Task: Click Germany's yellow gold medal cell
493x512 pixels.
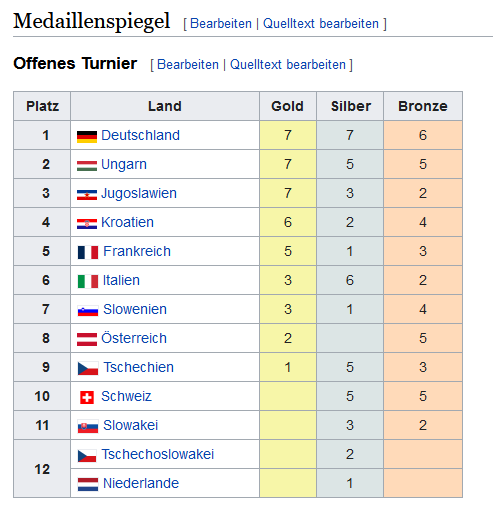Action: 288,135
